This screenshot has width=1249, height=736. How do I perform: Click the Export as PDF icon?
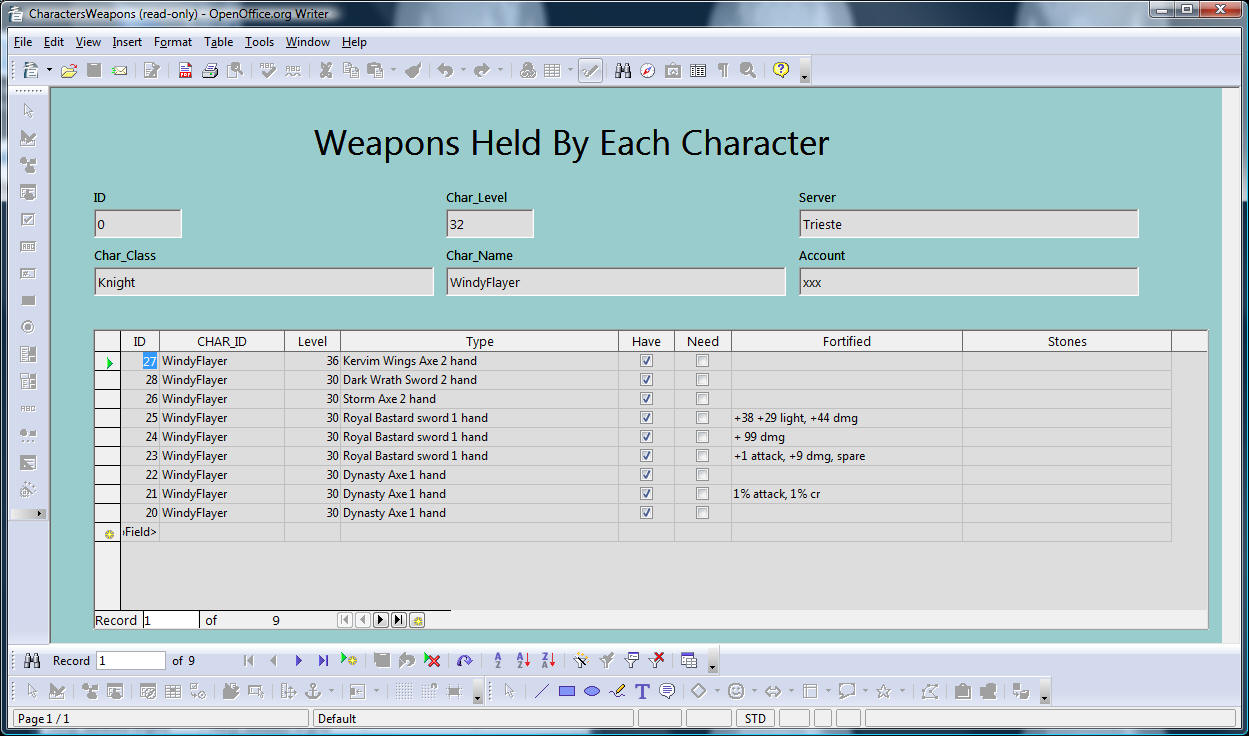(185, 70)
